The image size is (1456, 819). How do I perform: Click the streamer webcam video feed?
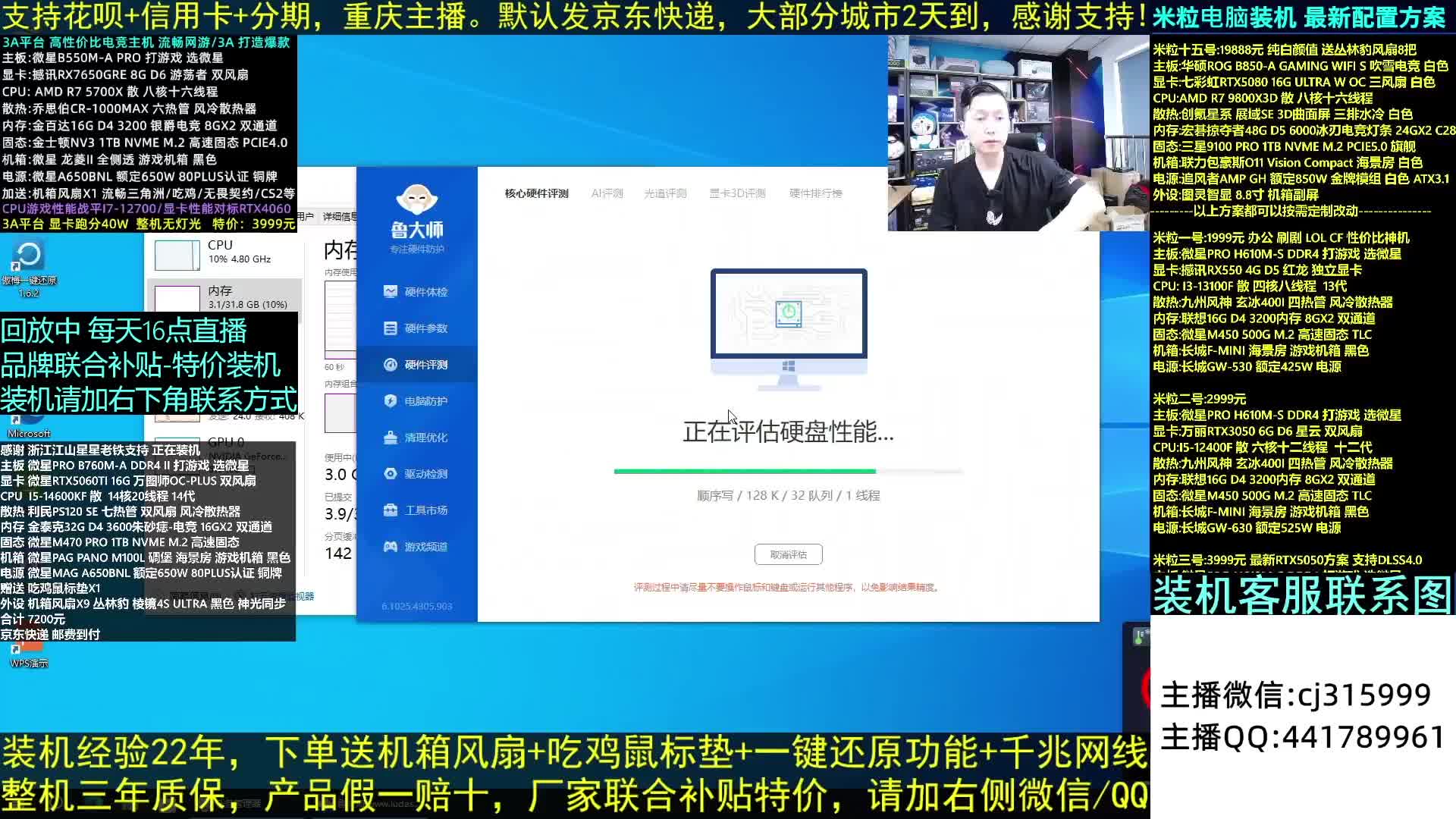coord(1018,133)
